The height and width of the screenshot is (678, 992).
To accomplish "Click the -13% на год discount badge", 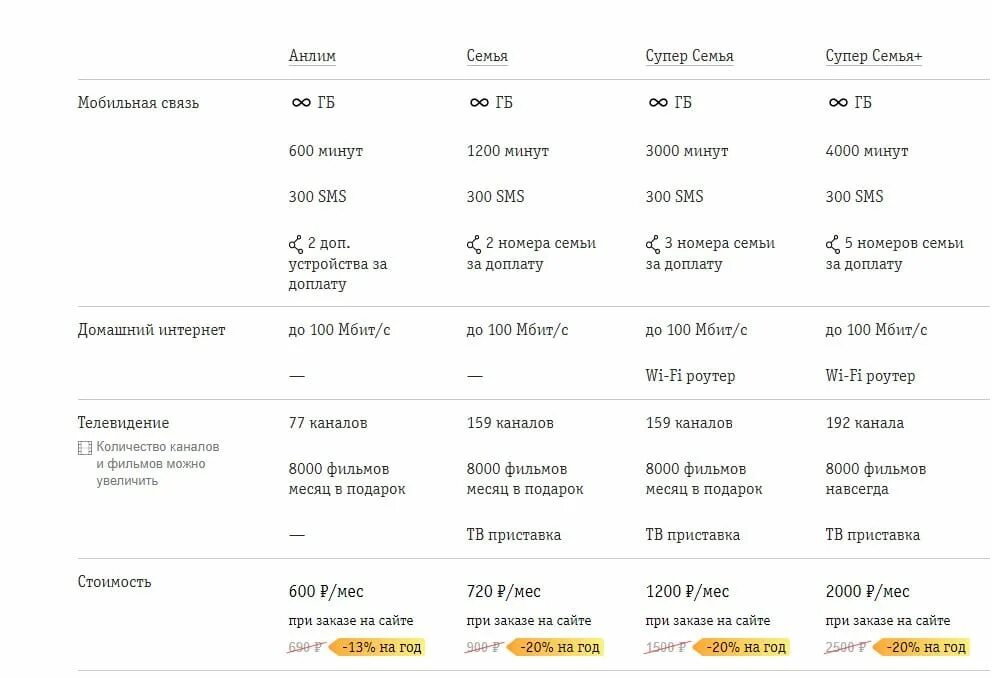I will (376, 647).
